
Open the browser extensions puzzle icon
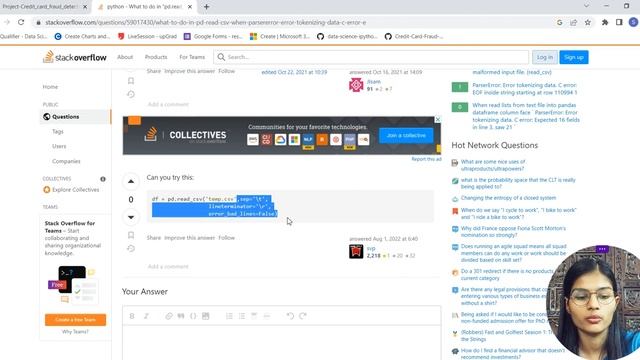[605, 22]
